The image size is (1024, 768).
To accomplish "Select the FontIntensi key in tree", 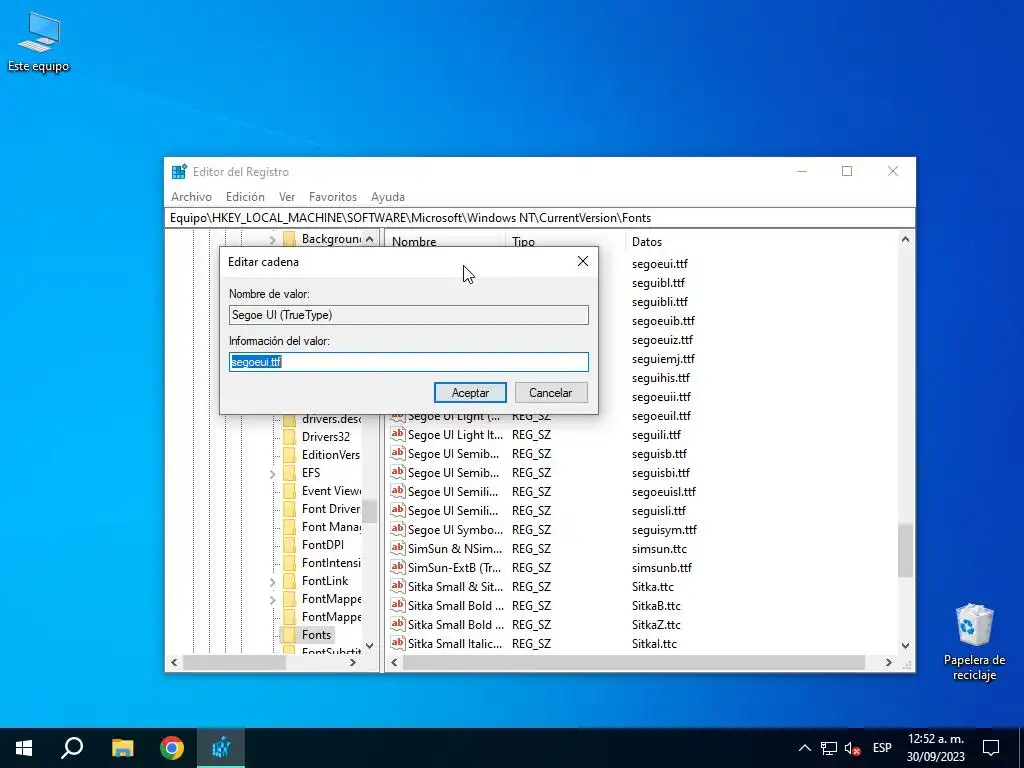I will click(x=331, y=562).
